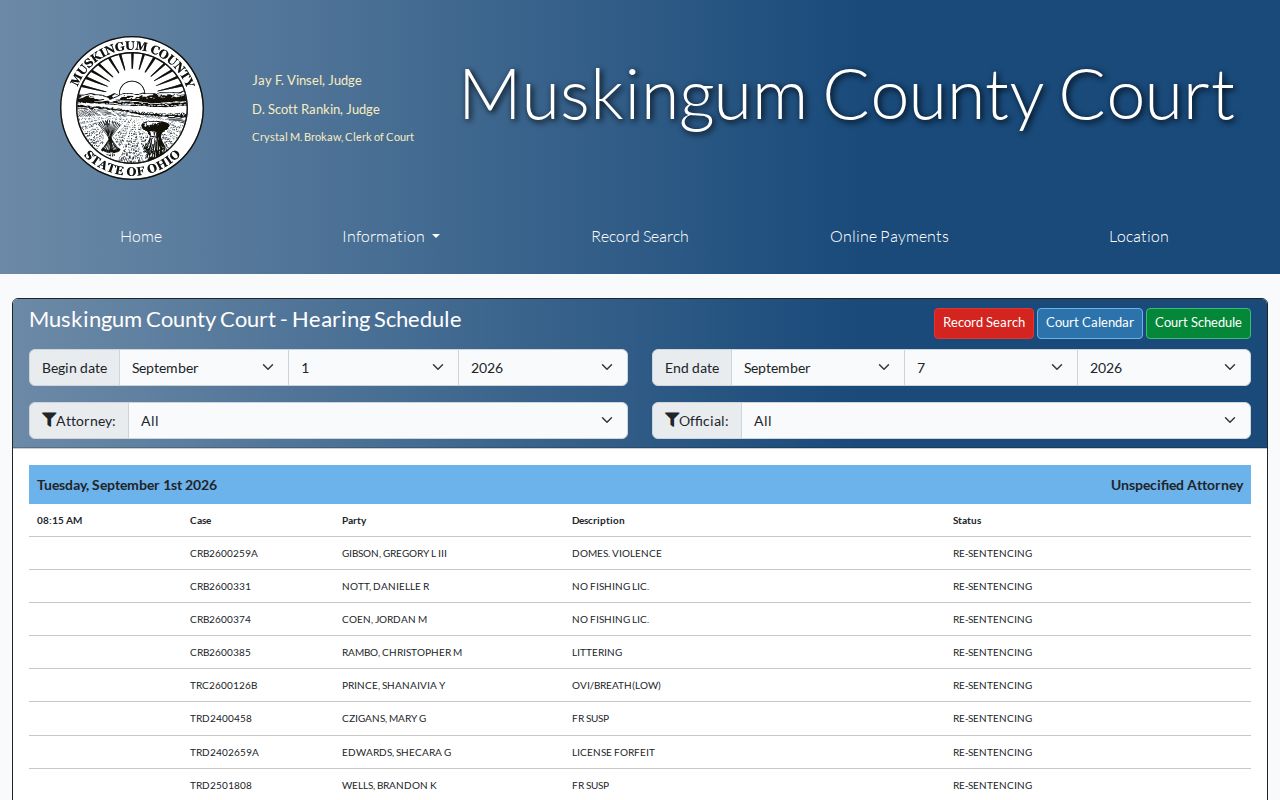This screenshot has height=800, width=1280.
Task: Open the Location nav item
Action: coord(1139,237)
